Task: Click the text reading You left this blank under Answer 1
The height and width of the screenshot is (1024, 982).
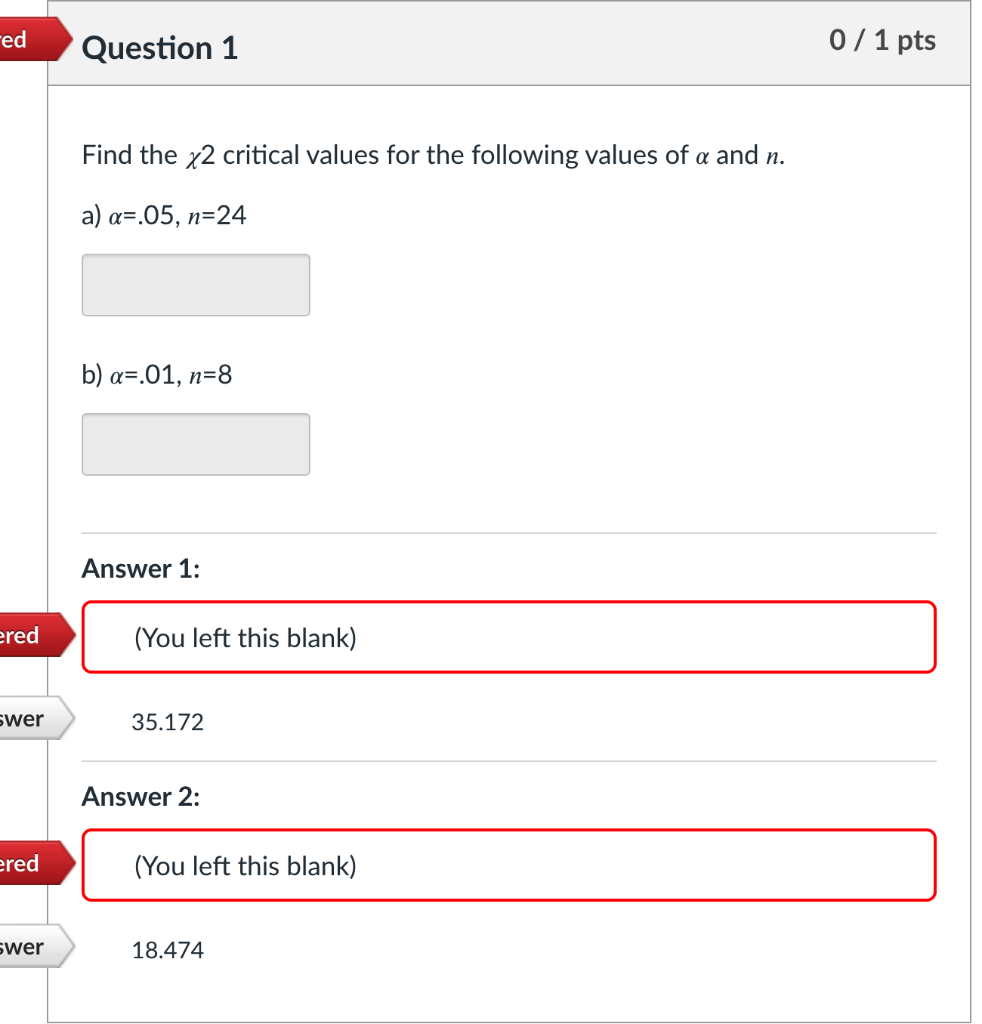Action: tap(244, 638)
